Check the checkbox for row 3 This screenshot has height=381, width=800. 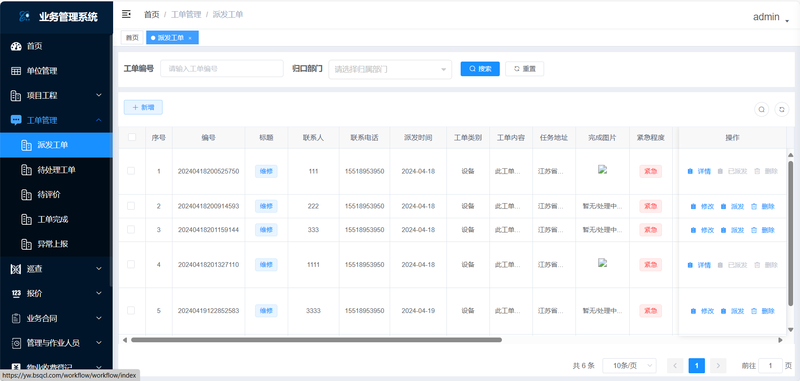(x=131, y=230)
